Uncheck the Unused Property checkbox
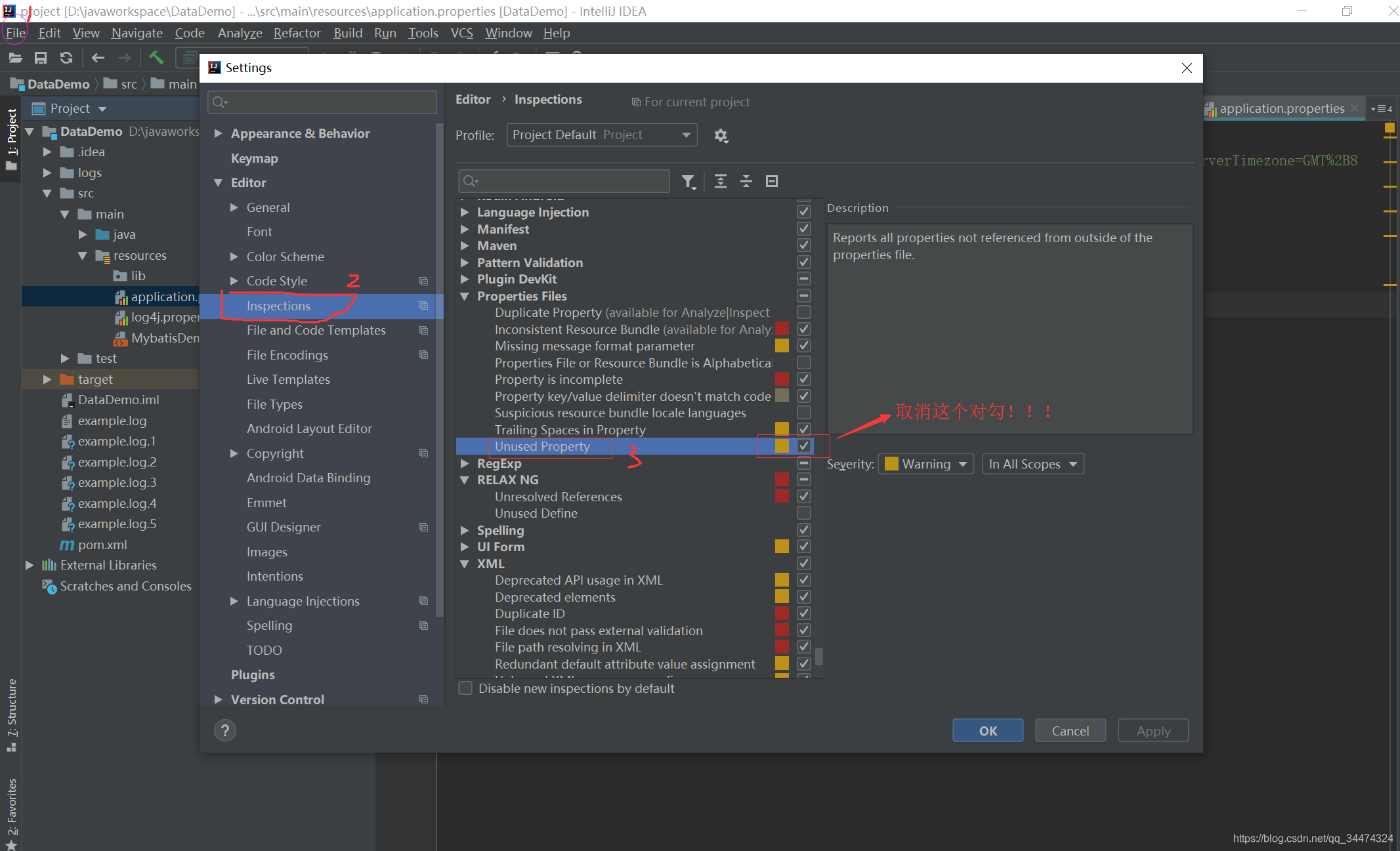 (x=804, y=446)
